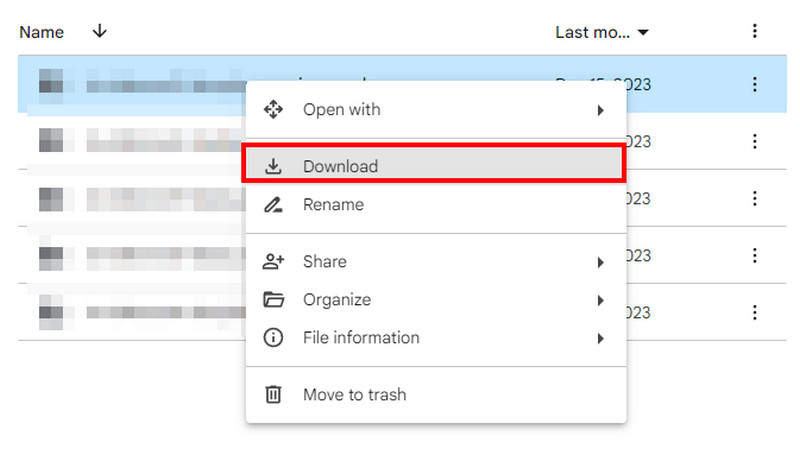Click the File information info icon
800x449 pixels.
273,338
